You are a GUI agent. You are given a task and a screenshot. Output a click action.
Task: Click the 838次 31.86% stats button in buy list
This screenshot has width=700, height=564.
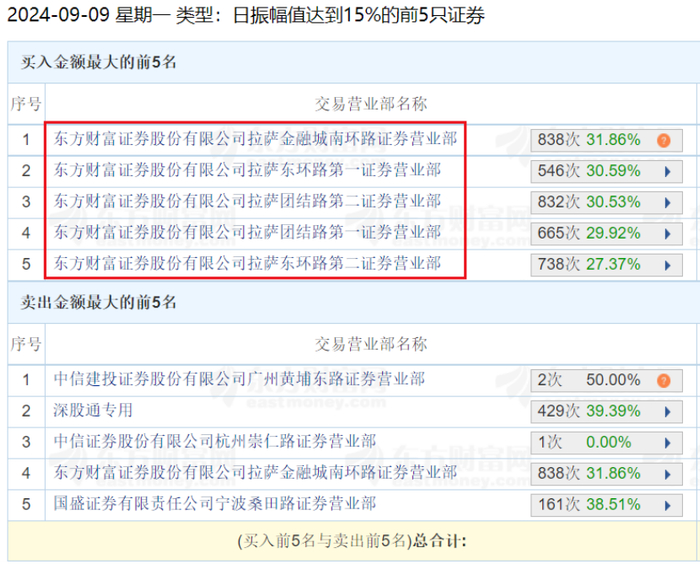click(x=606, y=140)
